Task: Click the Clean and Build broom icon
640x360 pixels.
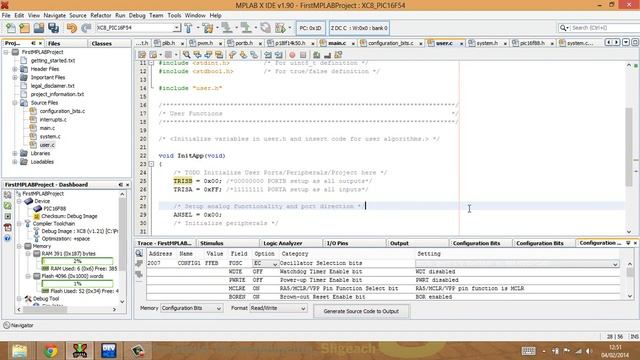Action: click(x=208, y=28)
